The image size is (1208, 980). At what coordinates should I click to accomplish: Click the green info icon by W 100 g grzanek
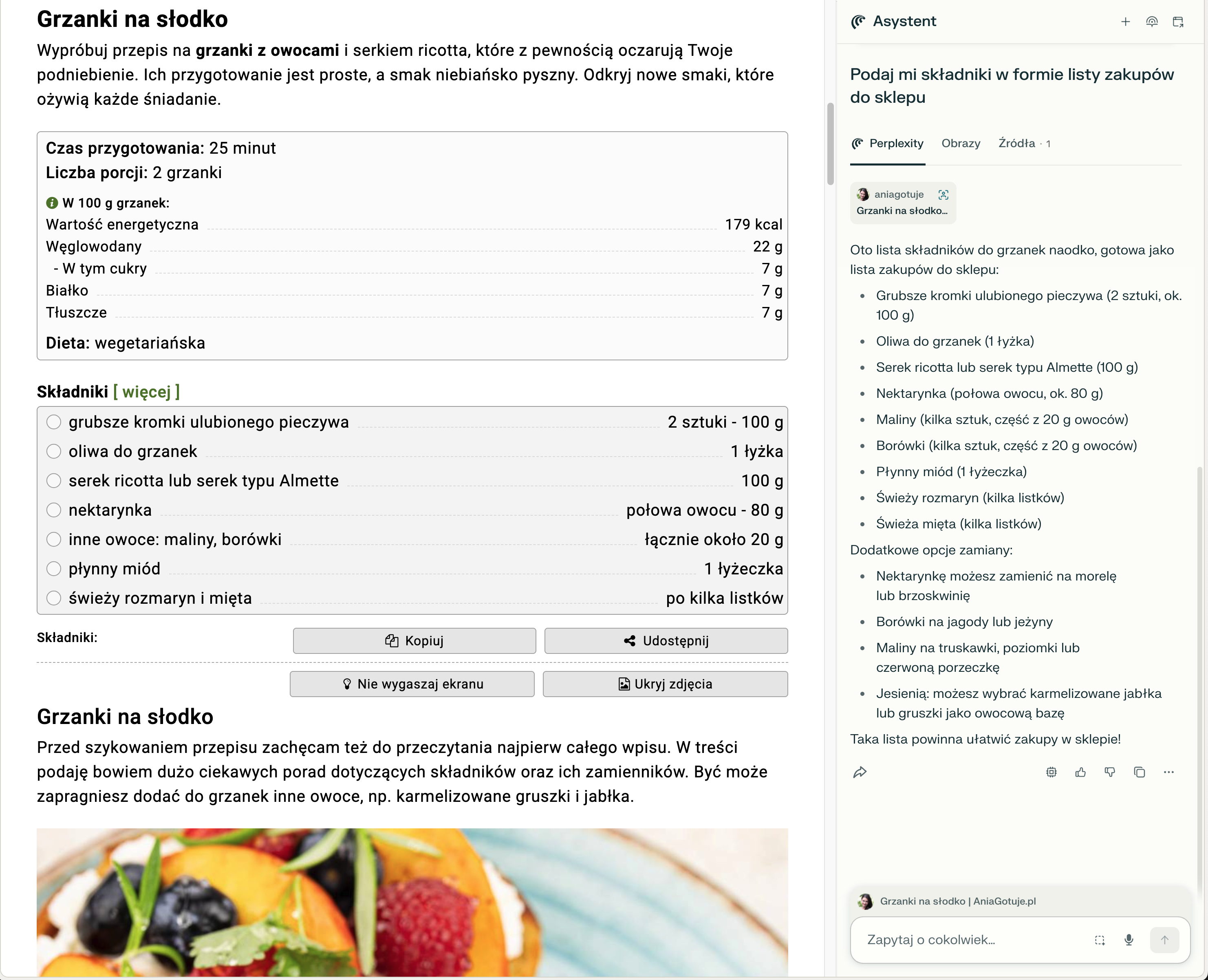52,203
